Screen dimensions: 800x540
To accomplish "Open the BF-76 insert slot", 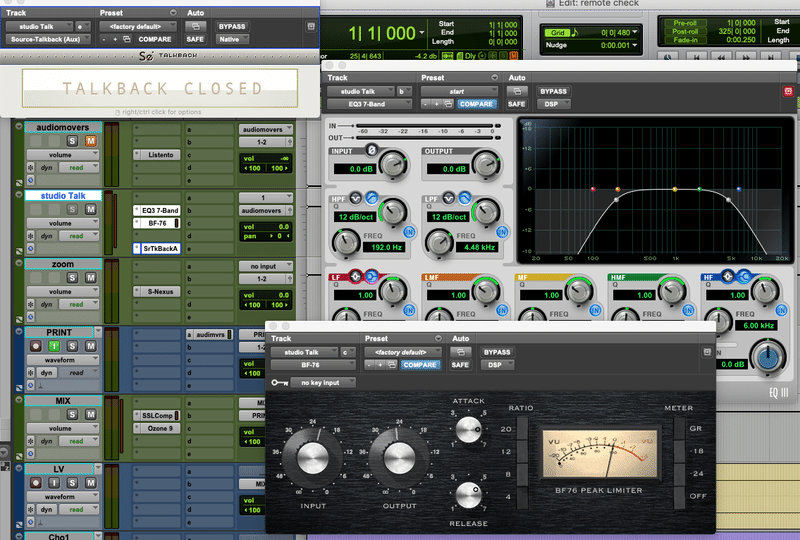I will coord(157,223).
